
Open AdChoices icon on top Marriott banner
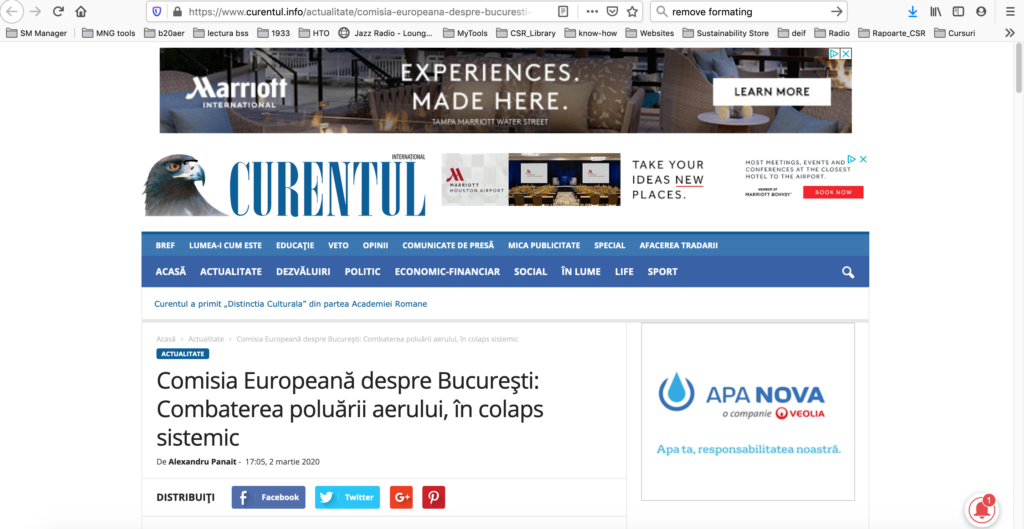tap(835, 54)
